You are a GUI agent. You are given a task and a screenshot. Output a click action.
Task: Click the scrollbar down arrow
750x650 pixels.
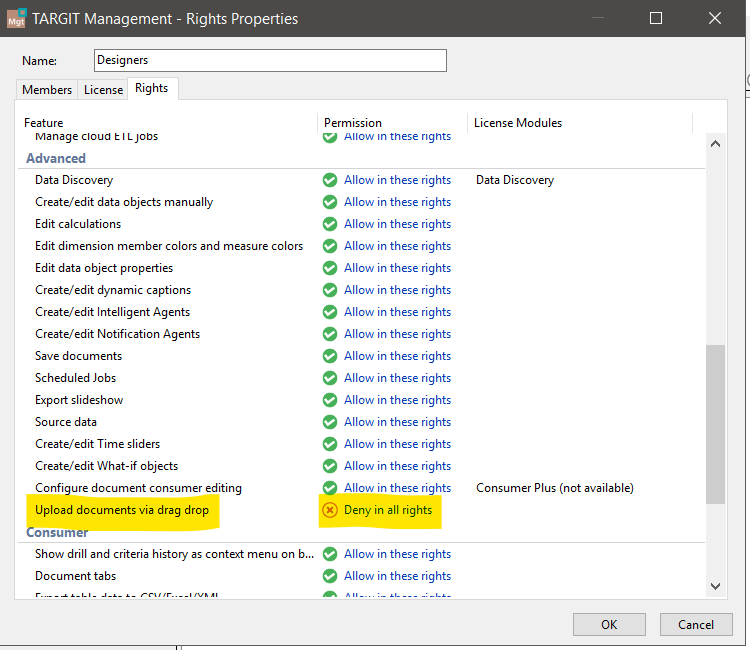(716, 586)
